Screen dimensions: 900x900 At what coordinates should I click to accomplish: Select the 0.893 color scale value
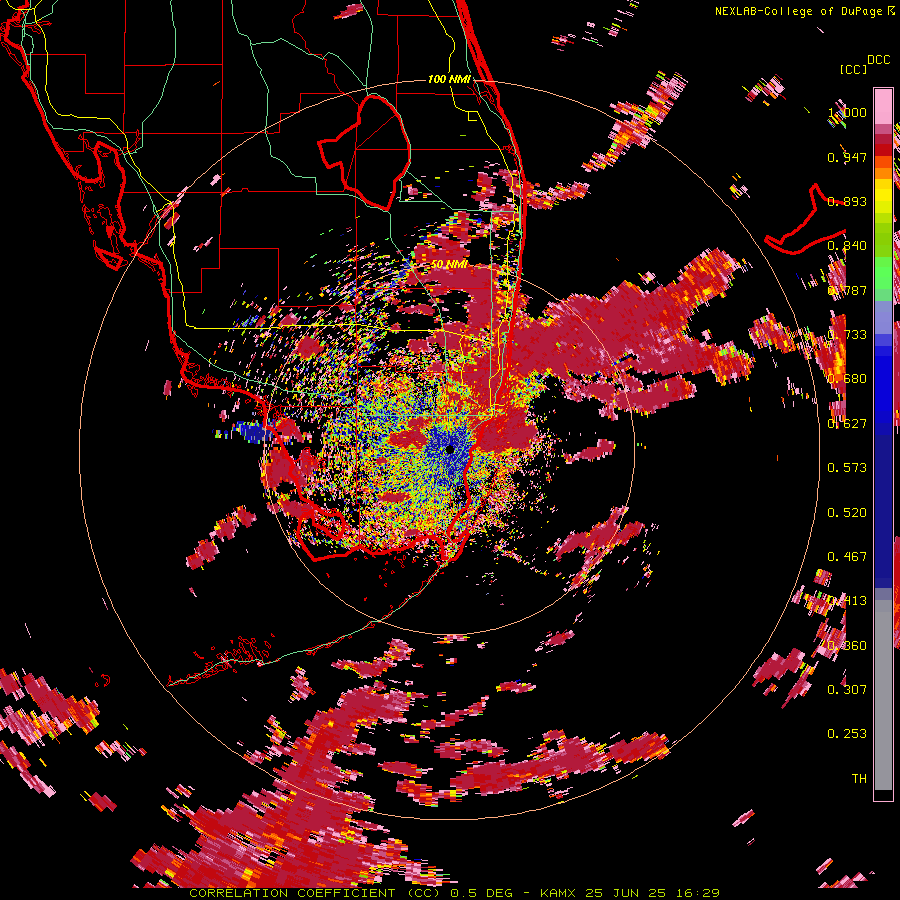847,201
